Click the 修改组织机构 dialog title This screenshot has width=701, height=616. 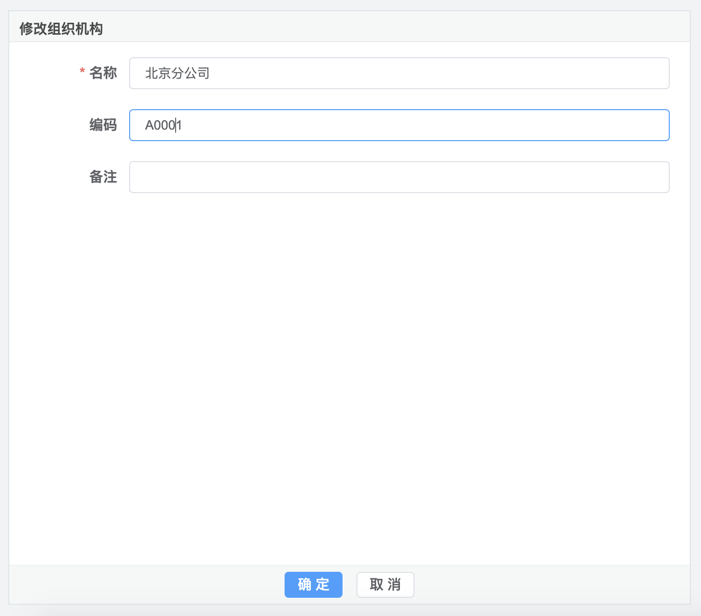61,28
